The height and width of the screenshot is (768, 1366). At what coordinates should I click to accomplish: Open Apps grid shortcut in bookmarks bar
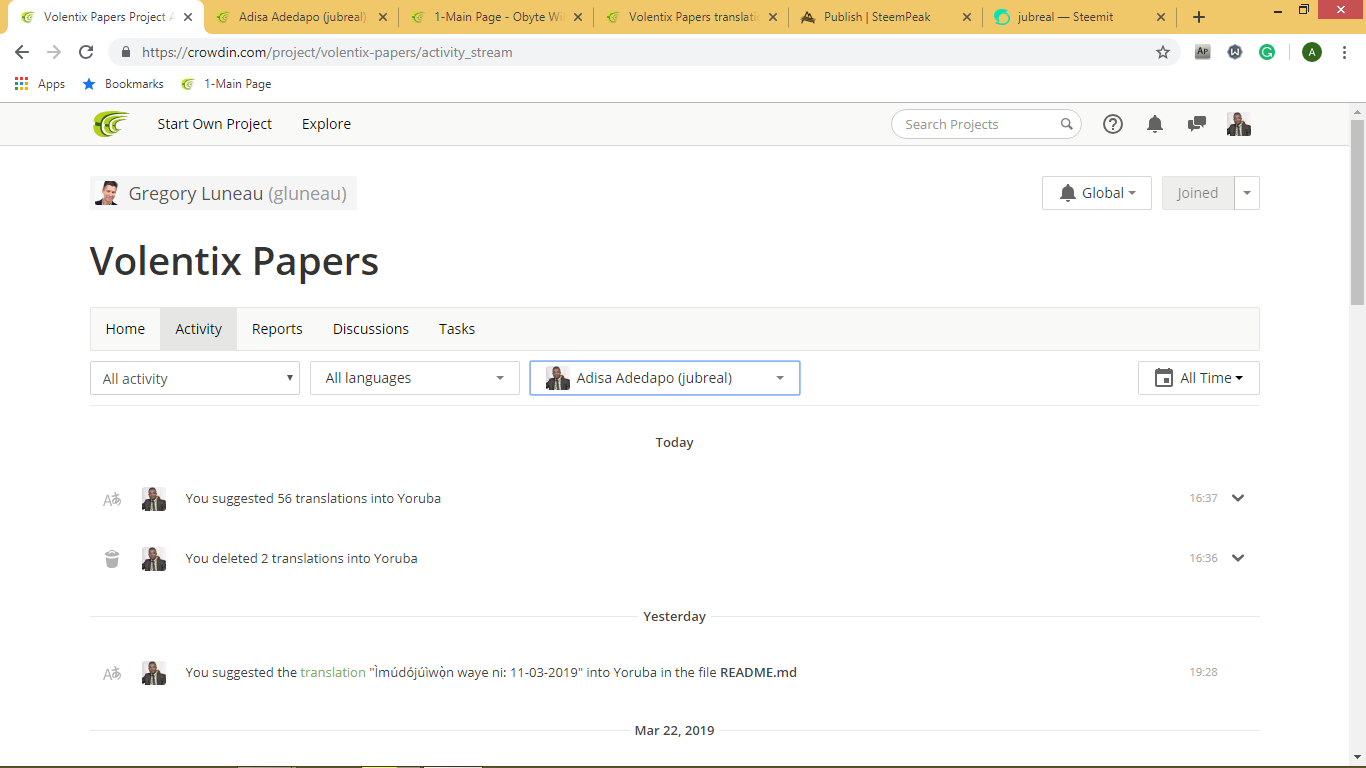(x=40, y=84)
